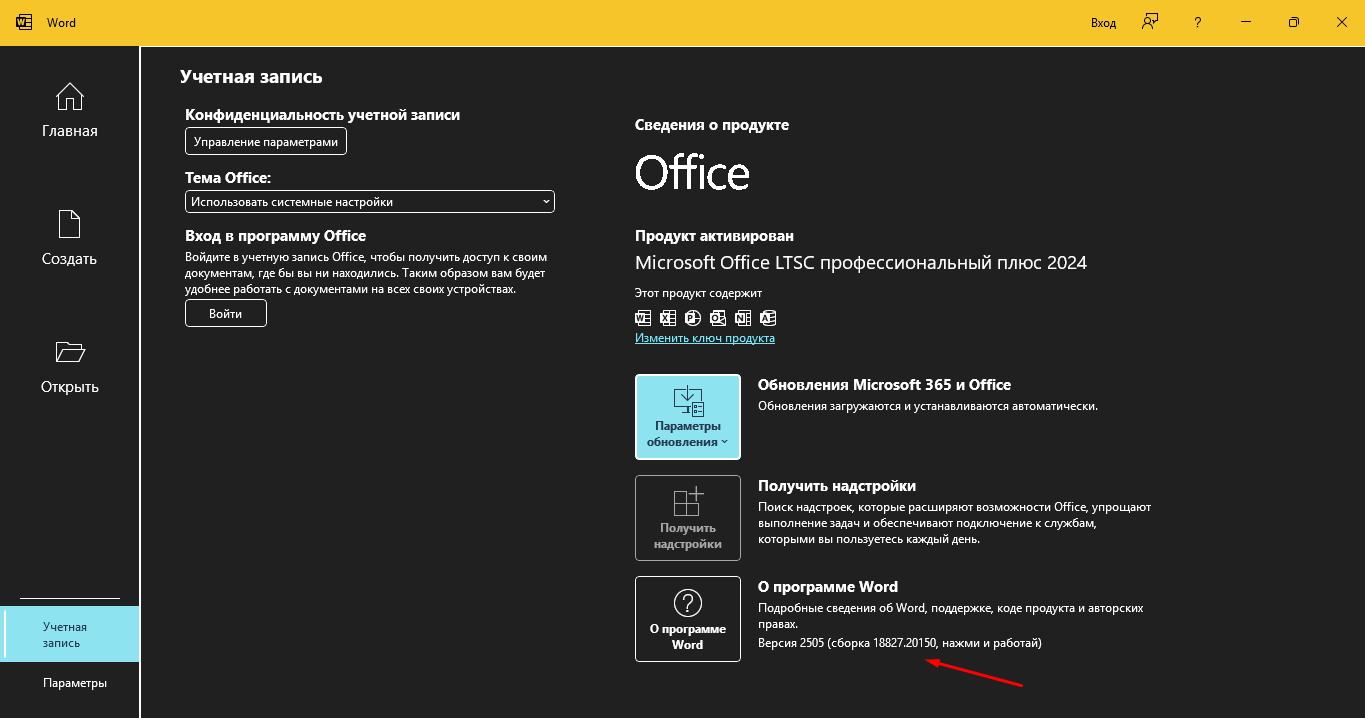This screenshot has width=1365, height=719.
Task: Open the Создать (New) page
Action: point(69,239)
